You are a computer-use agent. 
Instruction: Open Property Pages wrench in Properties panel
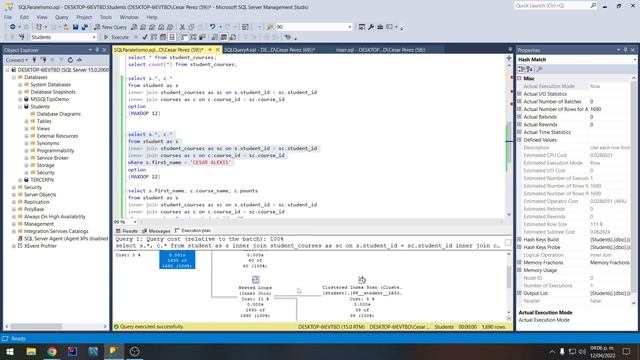[x=539, y=69]
